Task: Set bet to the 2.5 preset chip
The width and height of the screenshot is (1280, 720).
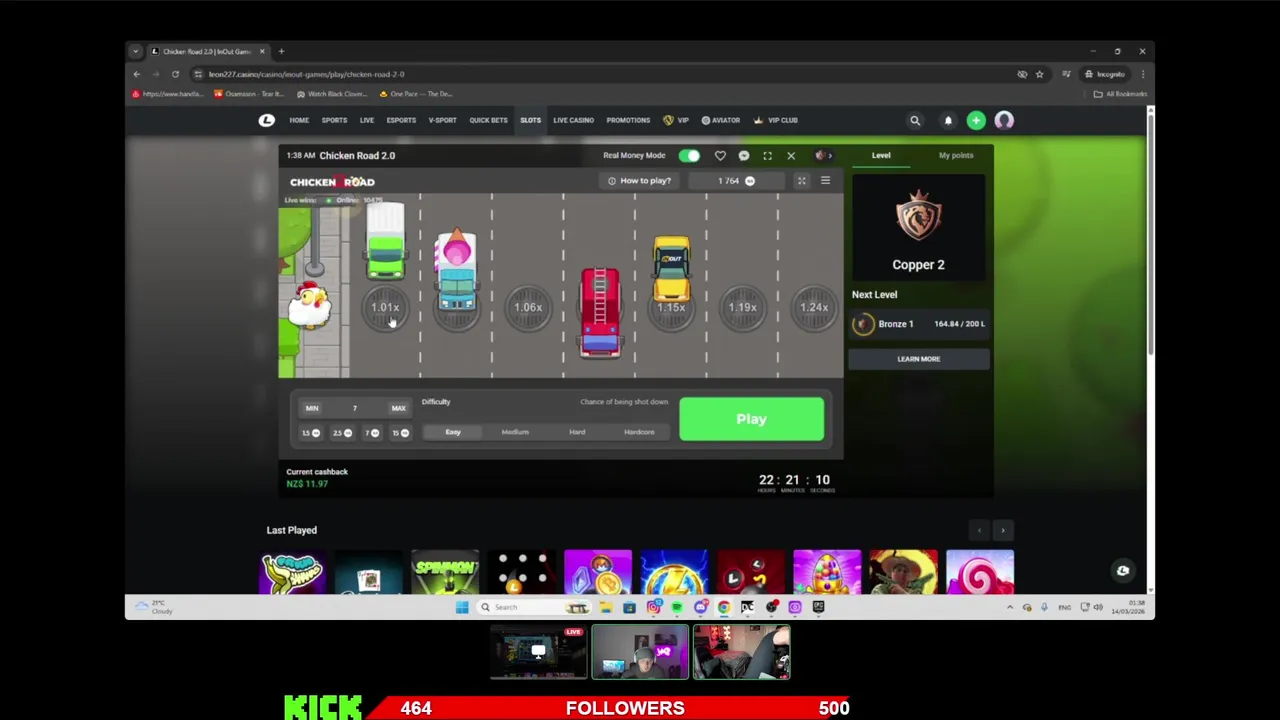Action: click(341, 433)
